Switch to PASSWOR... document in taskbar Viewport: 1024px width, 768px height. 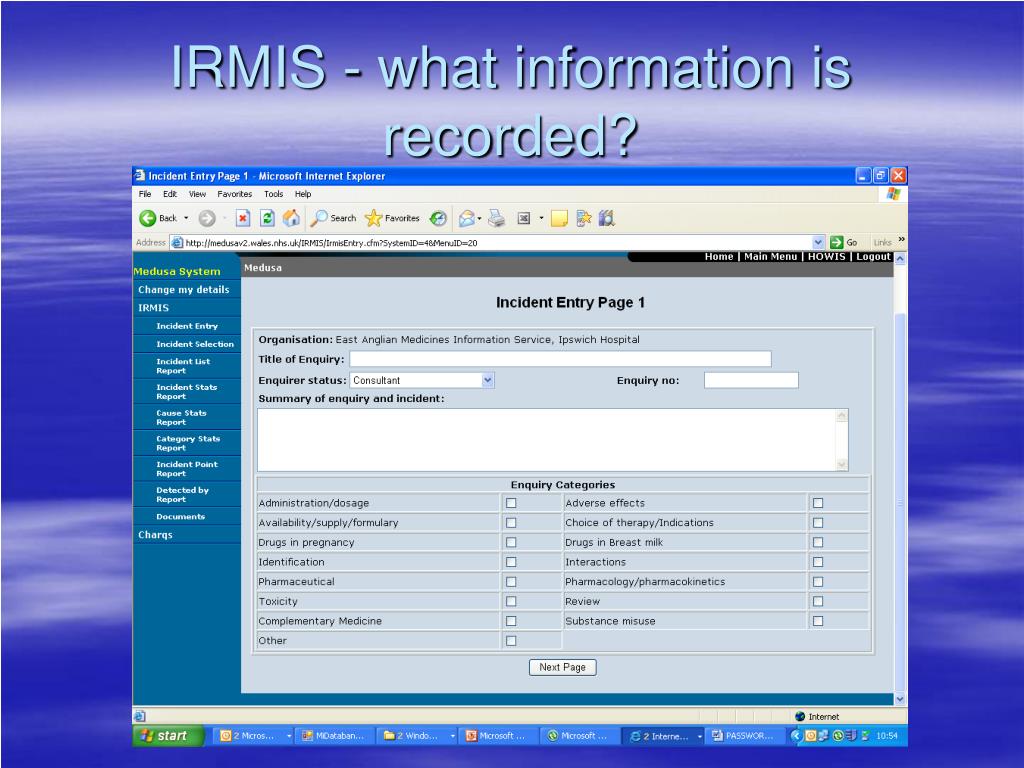(x=745, y=736)
